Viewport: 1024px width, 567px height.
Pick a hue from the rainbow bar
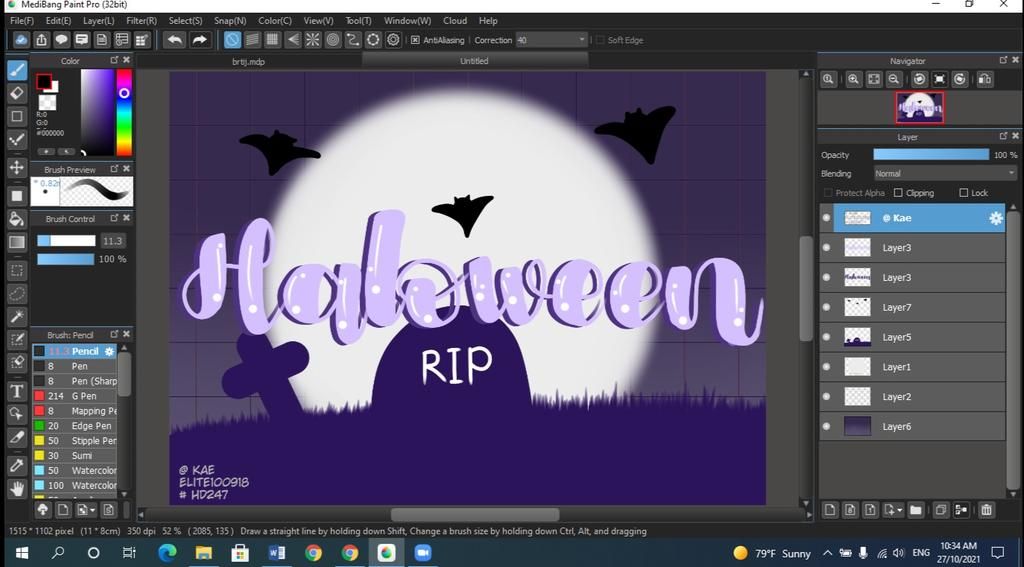124,112
